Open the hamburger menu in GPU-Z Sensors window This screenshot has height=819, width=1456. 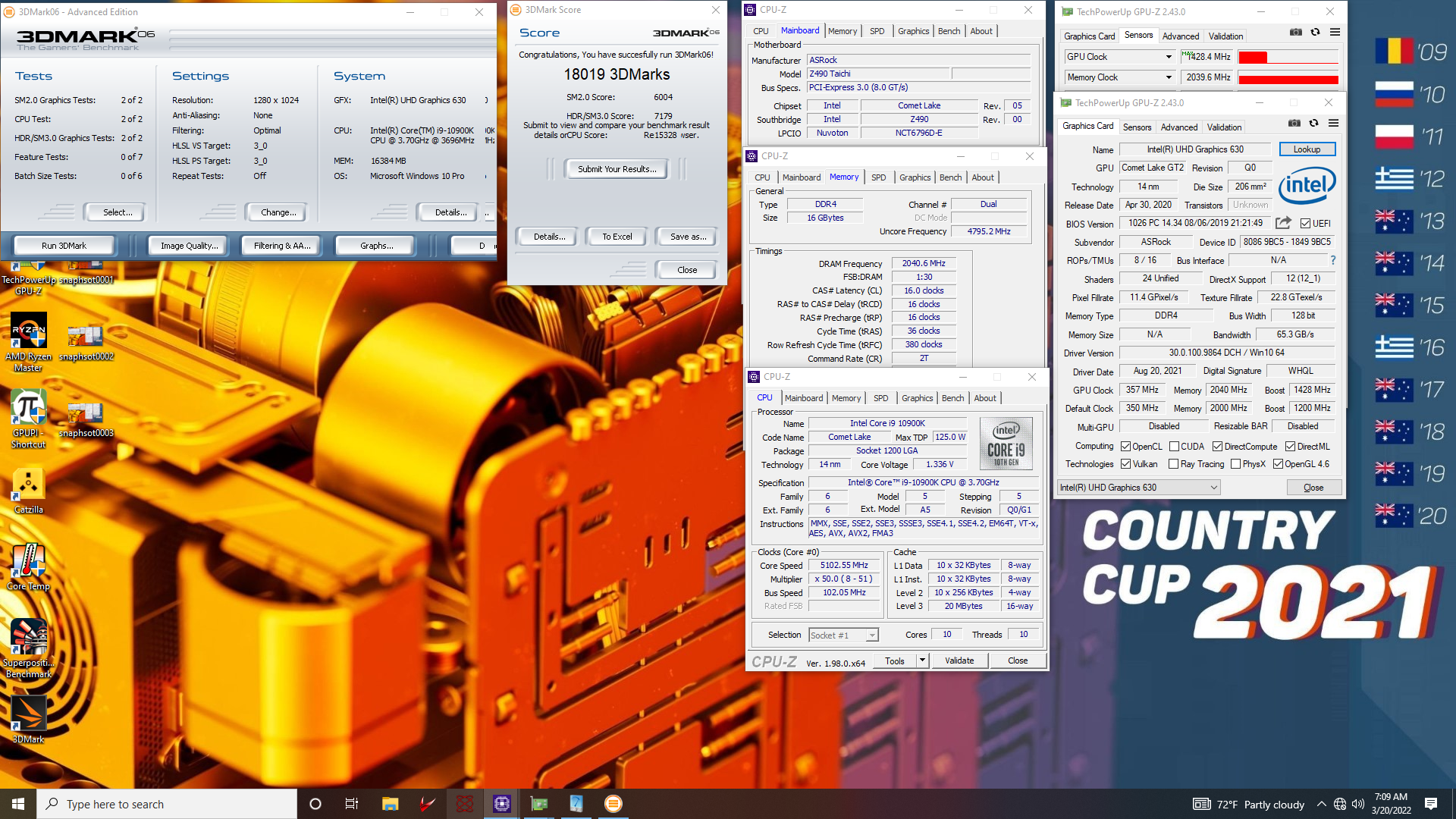tap(1335, 32)
